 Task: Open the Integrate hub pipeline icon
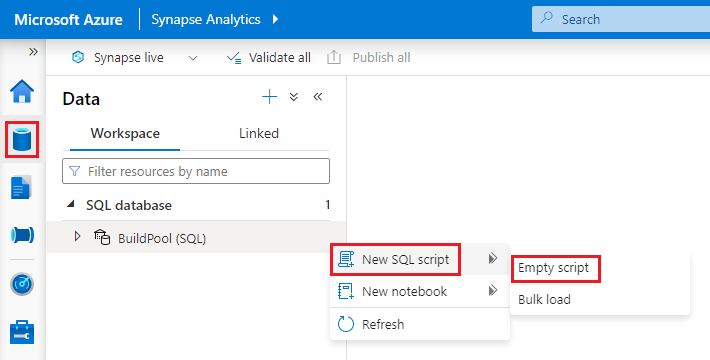point(22,235)
